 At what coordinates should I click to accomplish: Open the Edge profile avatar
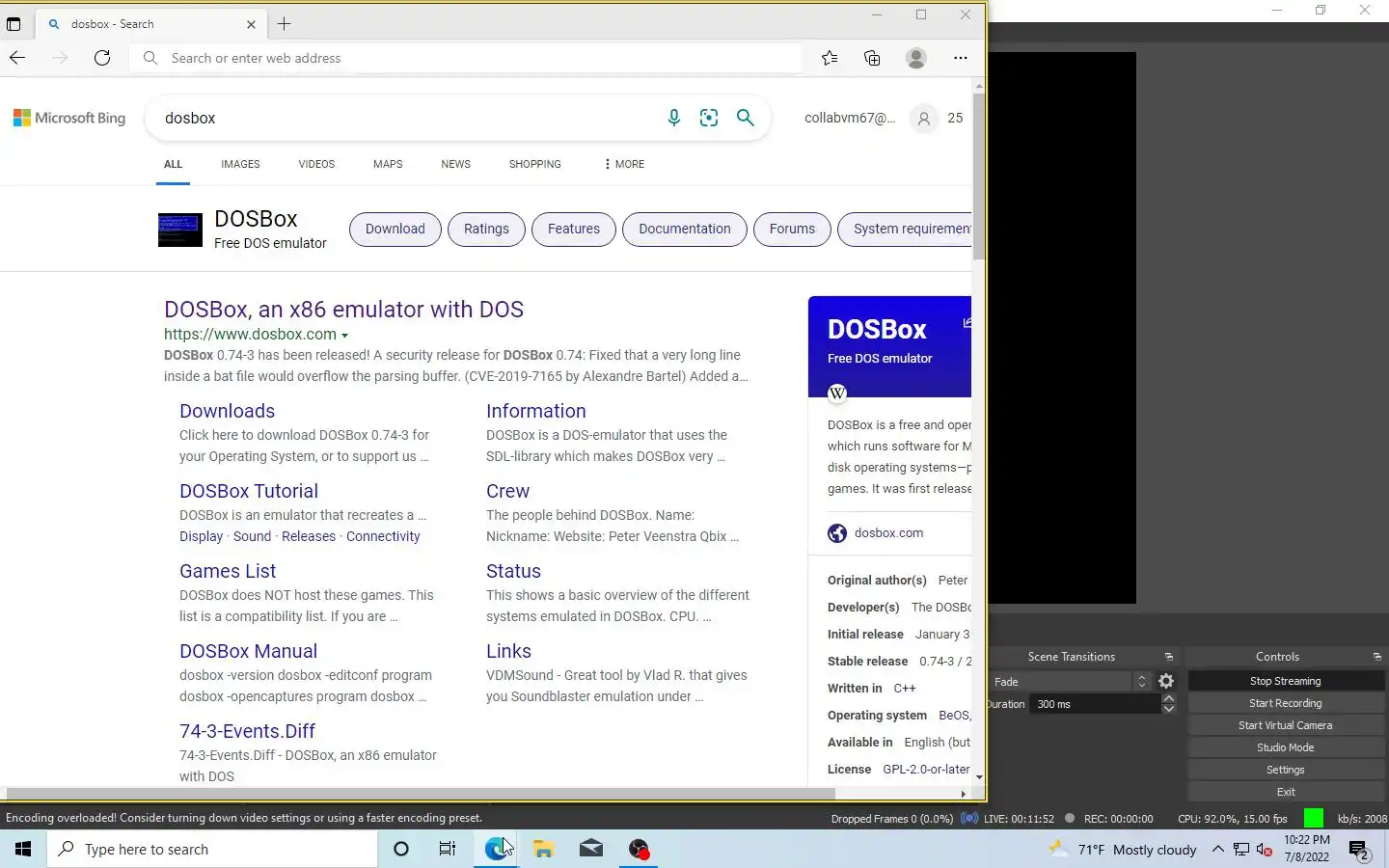[916, 58]
